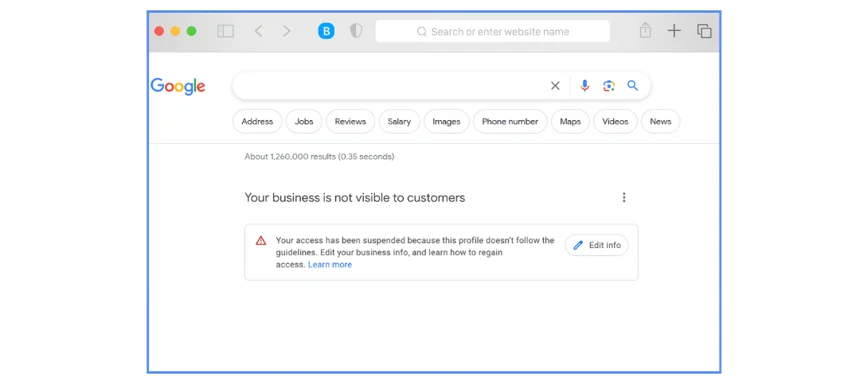Focus the Safari address bar
Image resolution: width=860 pixels, height=384 pixels.
(493, 31)
